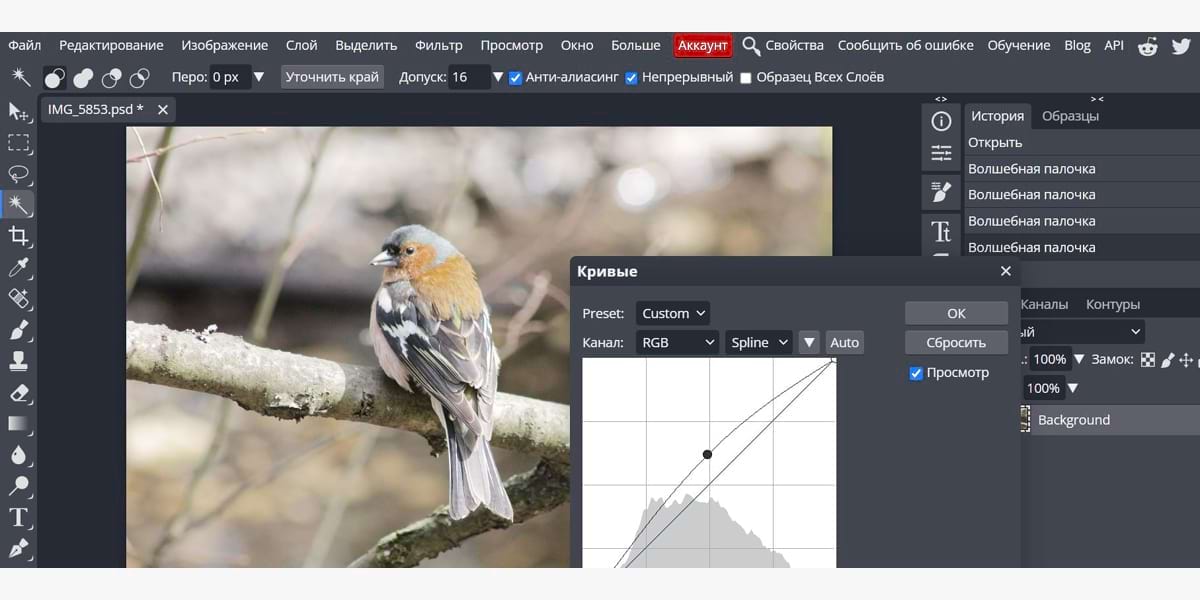Switch to the Каналы tab
This screenshot has width=1200, height=600.
(1044, 304)
